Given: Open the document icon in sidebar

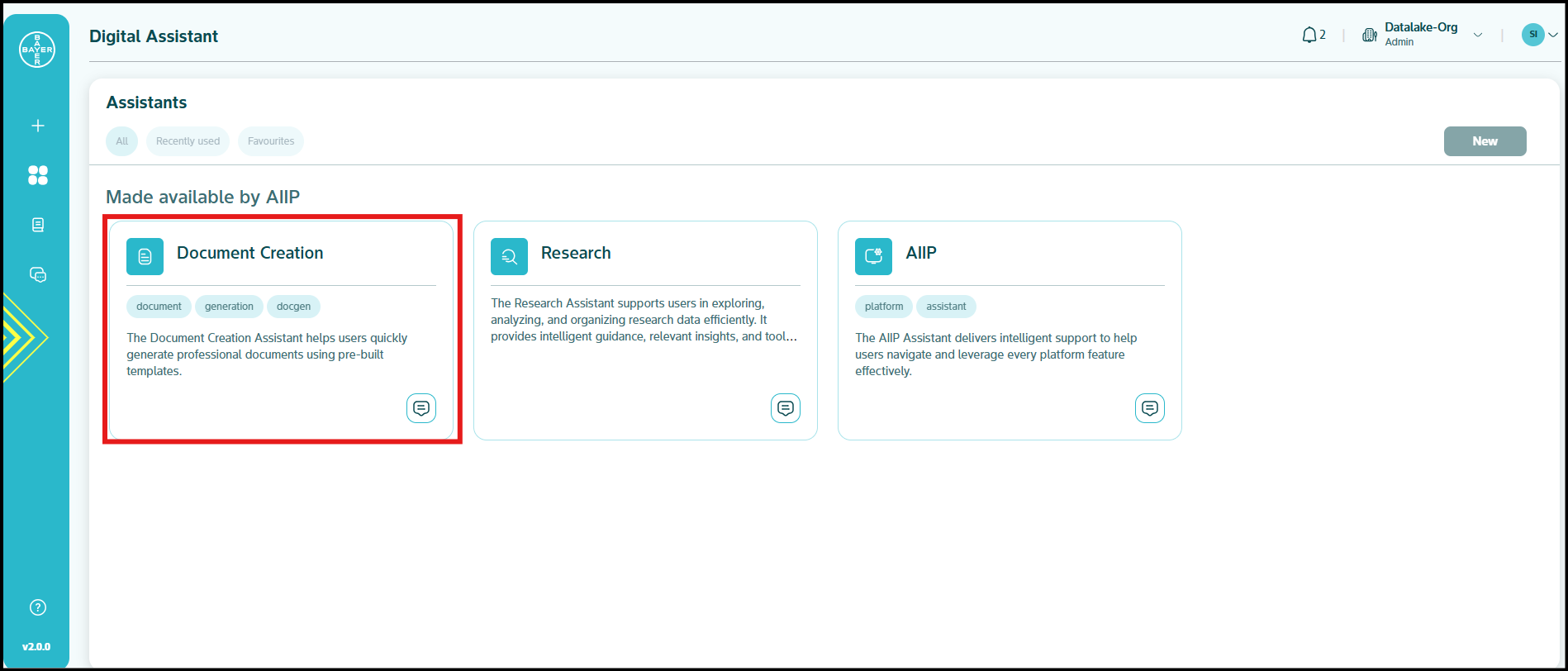Looking at the screenshot, I should tap(37, 225).
